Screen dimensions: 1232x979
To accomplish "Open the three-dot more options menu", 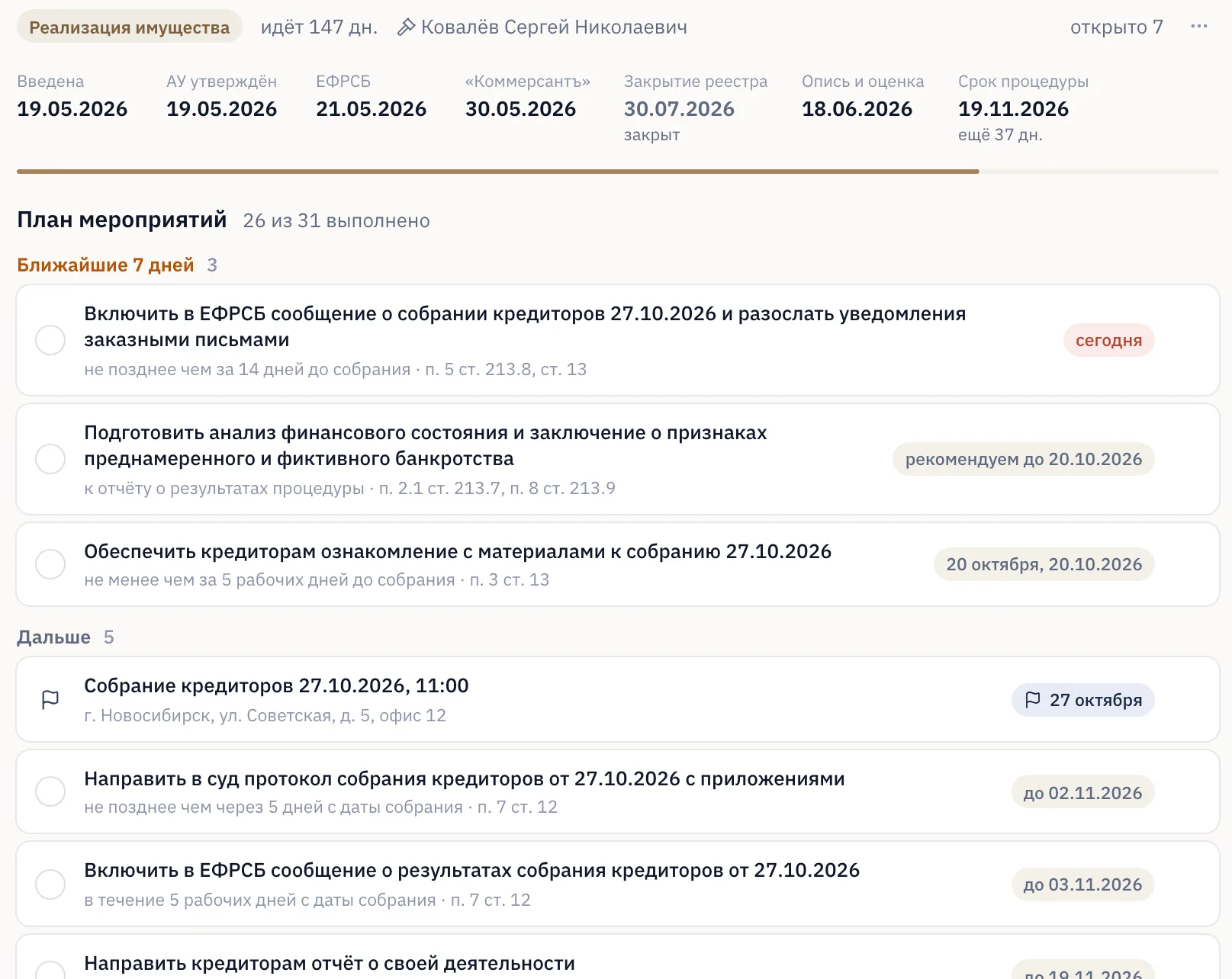I will point(1198,27).
